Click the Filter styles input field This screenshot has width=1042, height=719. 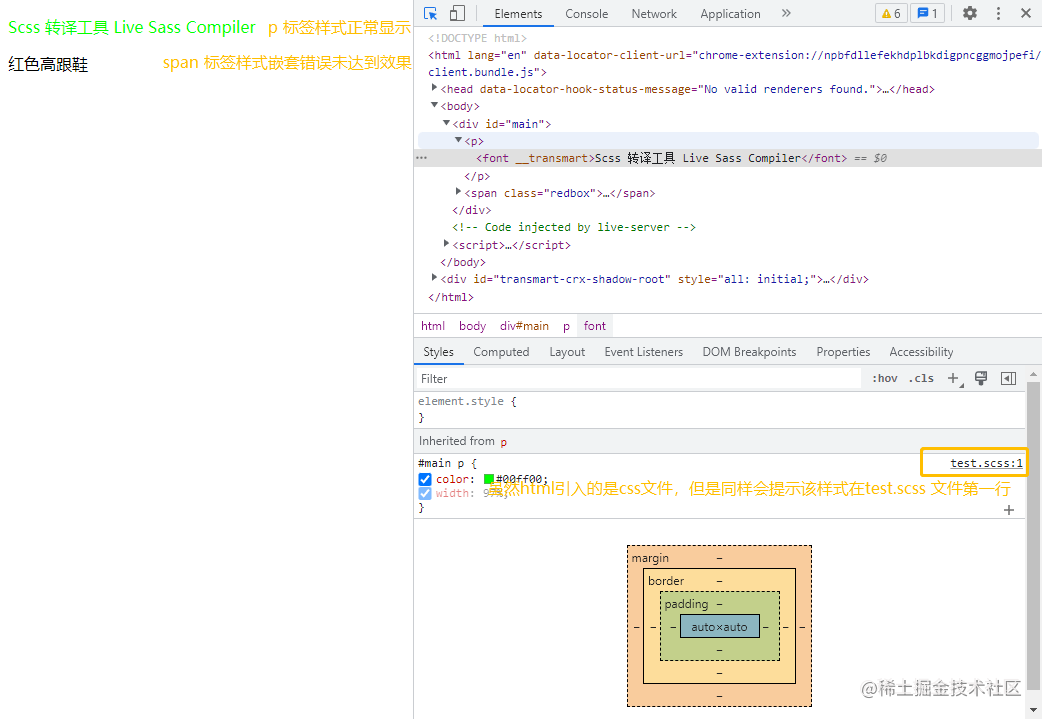click(x=638, y=379)
